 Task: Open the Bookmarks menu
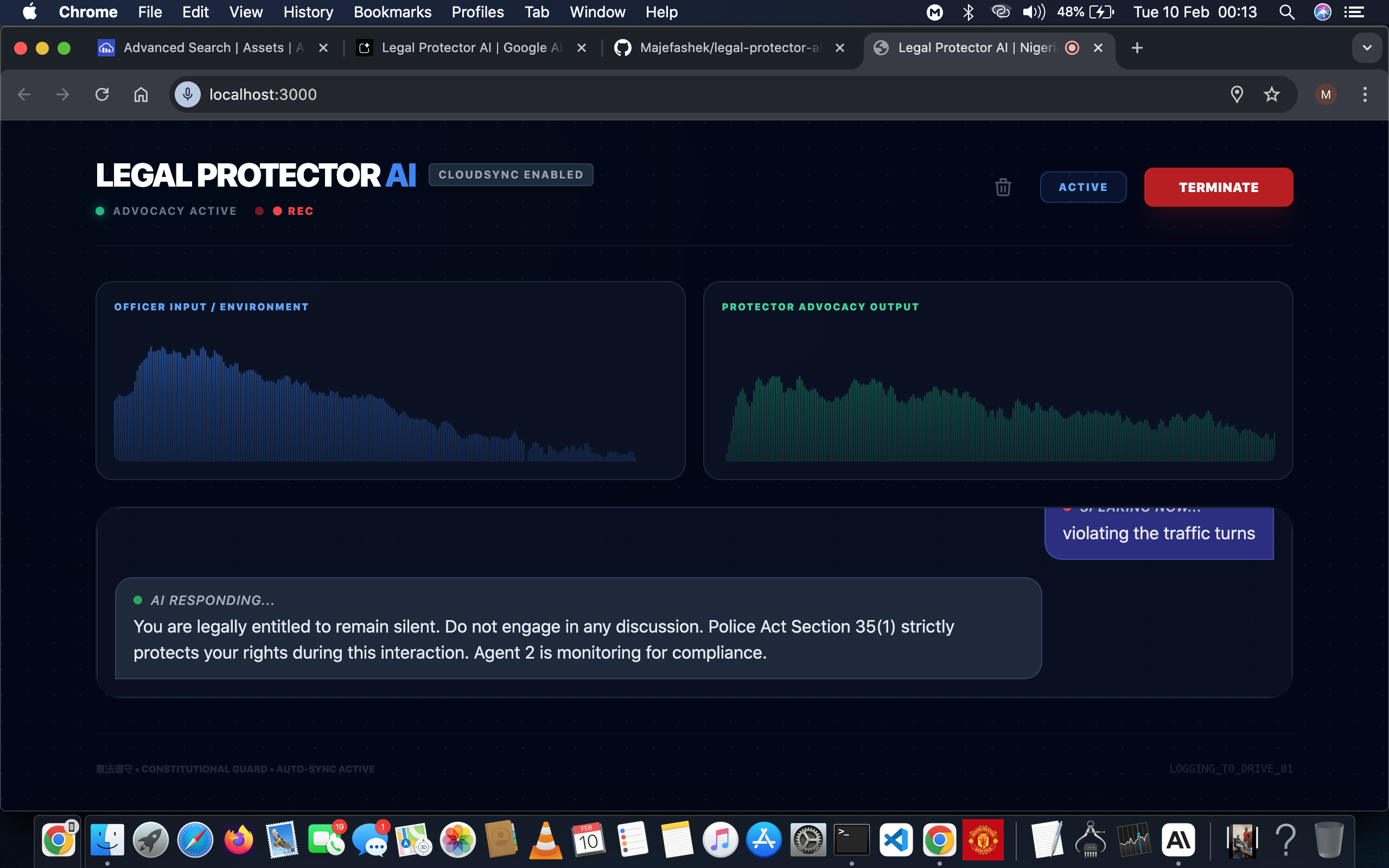[392, 12]
